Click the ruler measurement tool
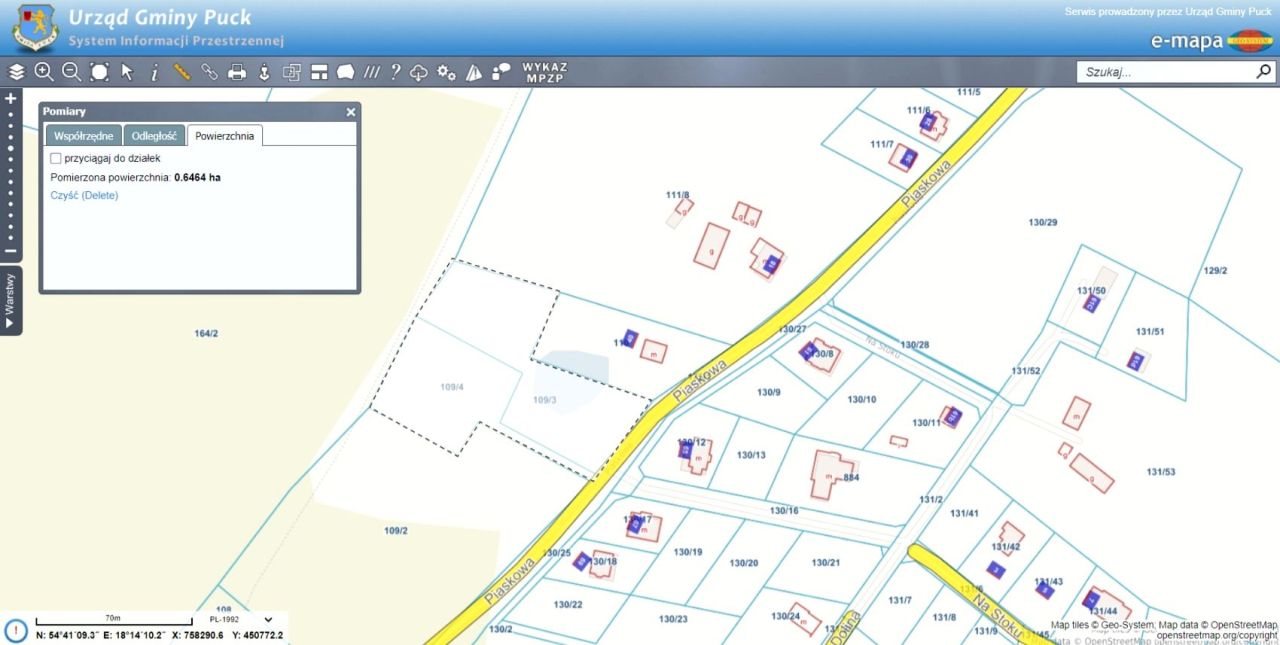1280x645 pixels. (x=181, y=72)
